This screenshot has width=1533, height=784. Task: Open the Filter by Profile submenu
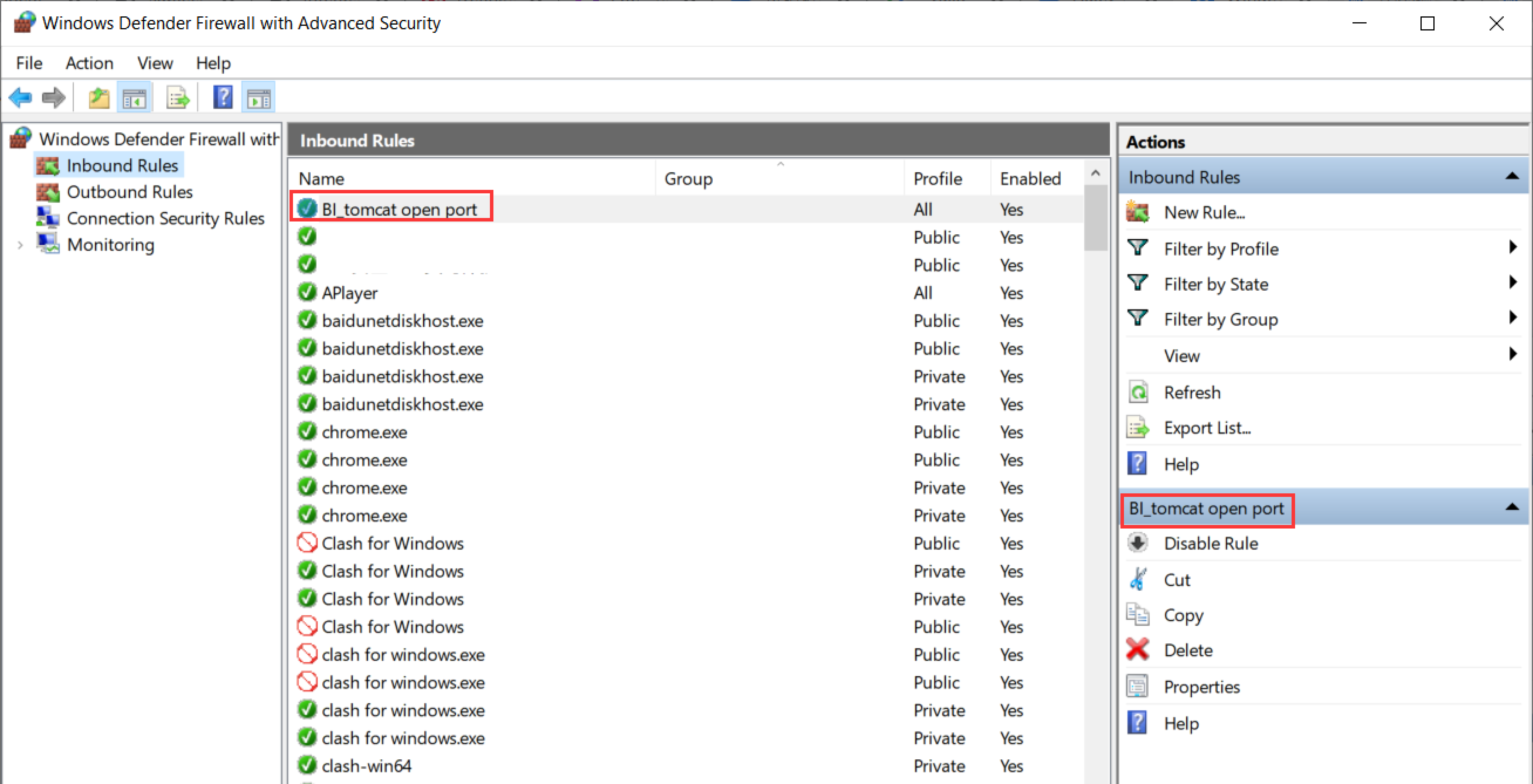[x=1221, y=249]
